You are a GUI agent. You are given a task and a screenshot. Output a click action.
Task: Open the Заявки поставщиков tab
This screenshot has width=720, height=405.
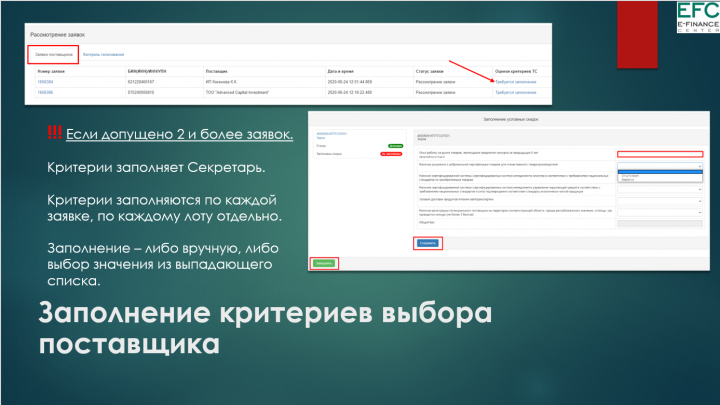54,55
